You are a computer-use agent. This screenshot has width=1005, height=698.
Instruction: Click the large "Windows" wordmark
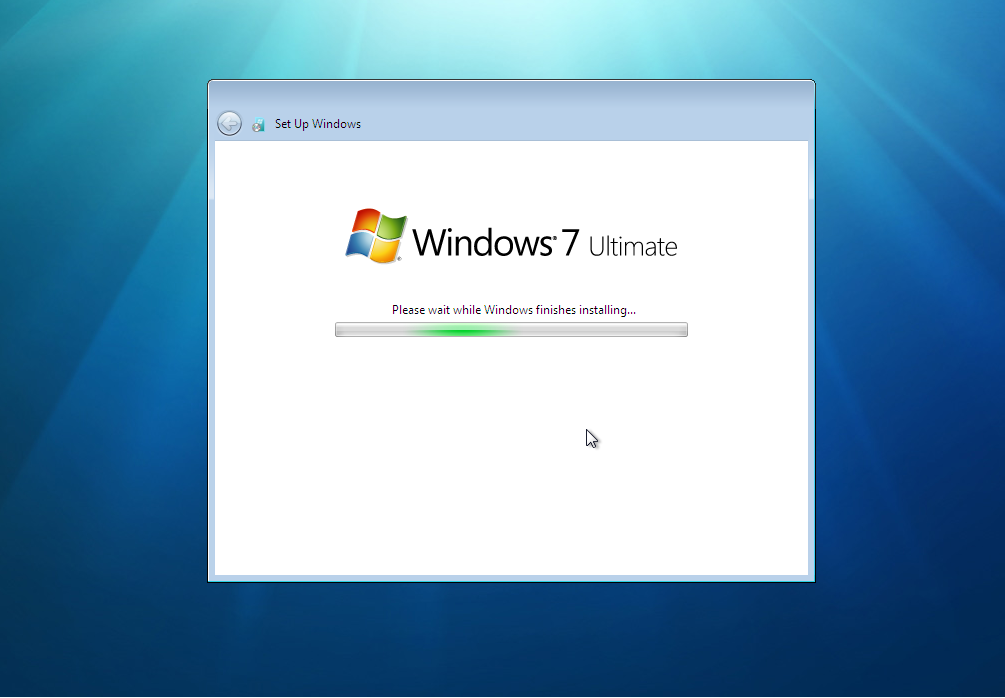click(x=482, y=242)
